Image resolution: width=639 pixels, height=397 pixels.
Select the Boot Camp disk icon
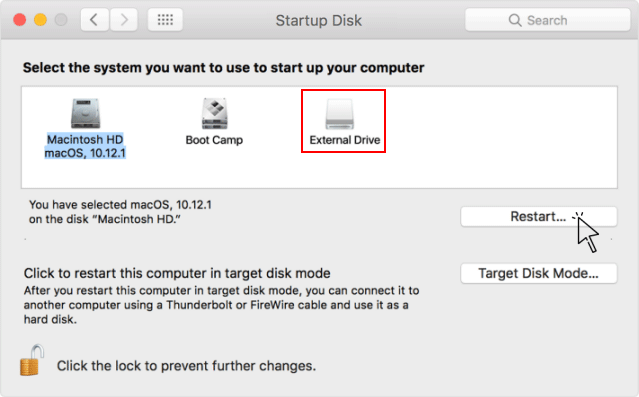pos(215,113)
